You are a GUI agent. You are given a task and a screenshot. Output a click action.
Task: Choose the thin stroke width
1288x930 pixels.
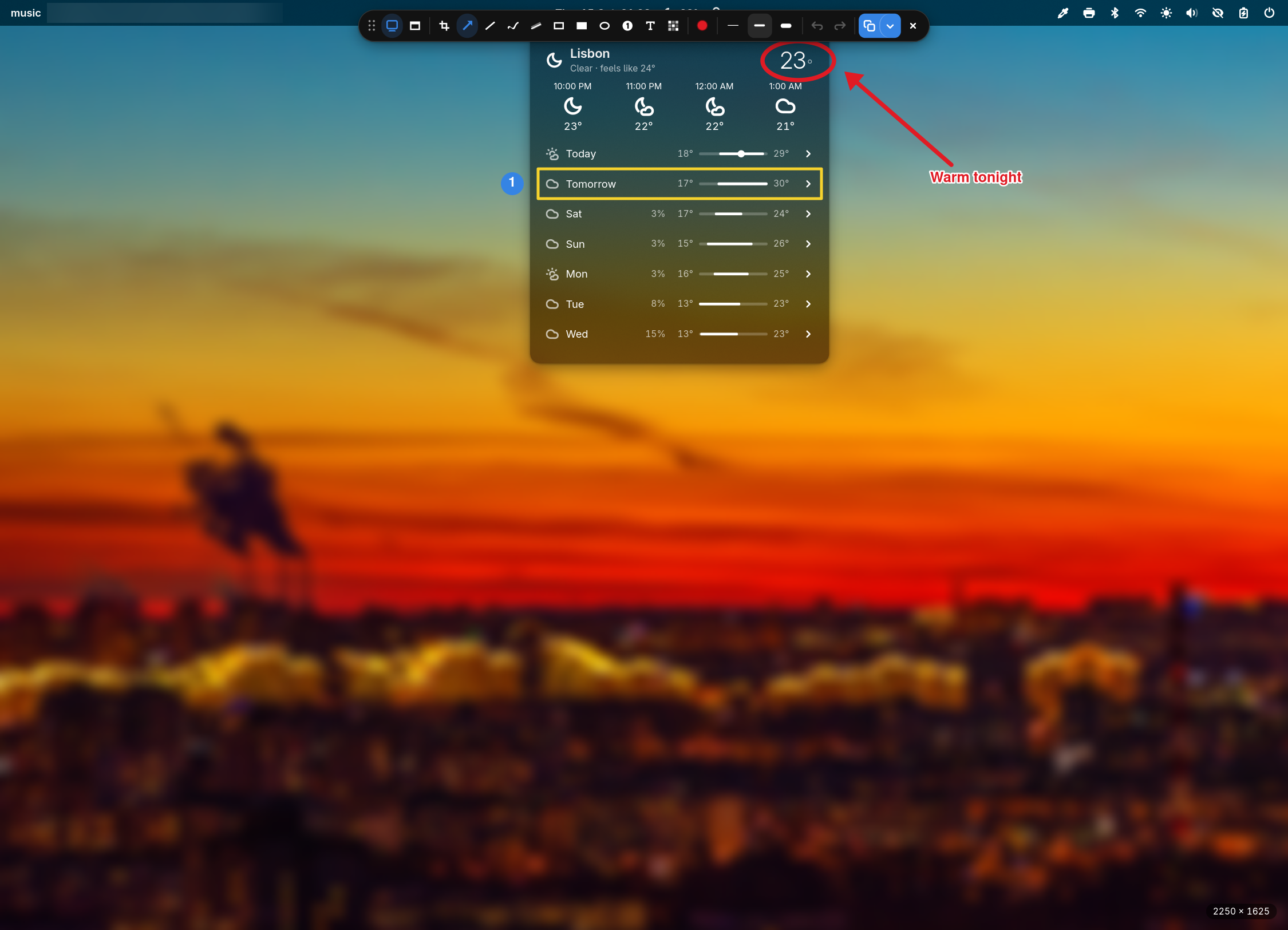coord(733,26)
